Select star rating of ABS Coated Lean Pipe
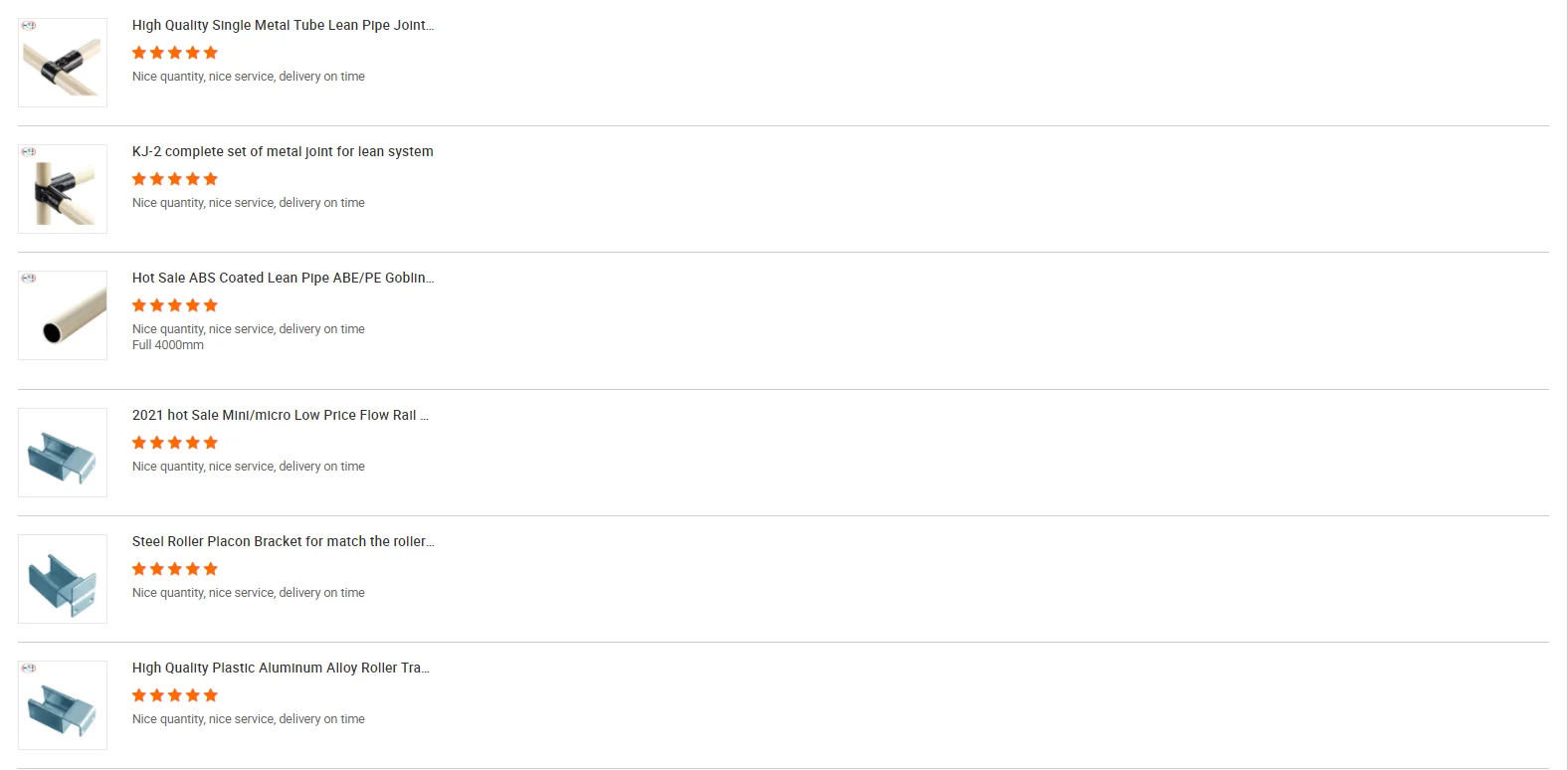The image size is (1568, 770). (175, 305)
